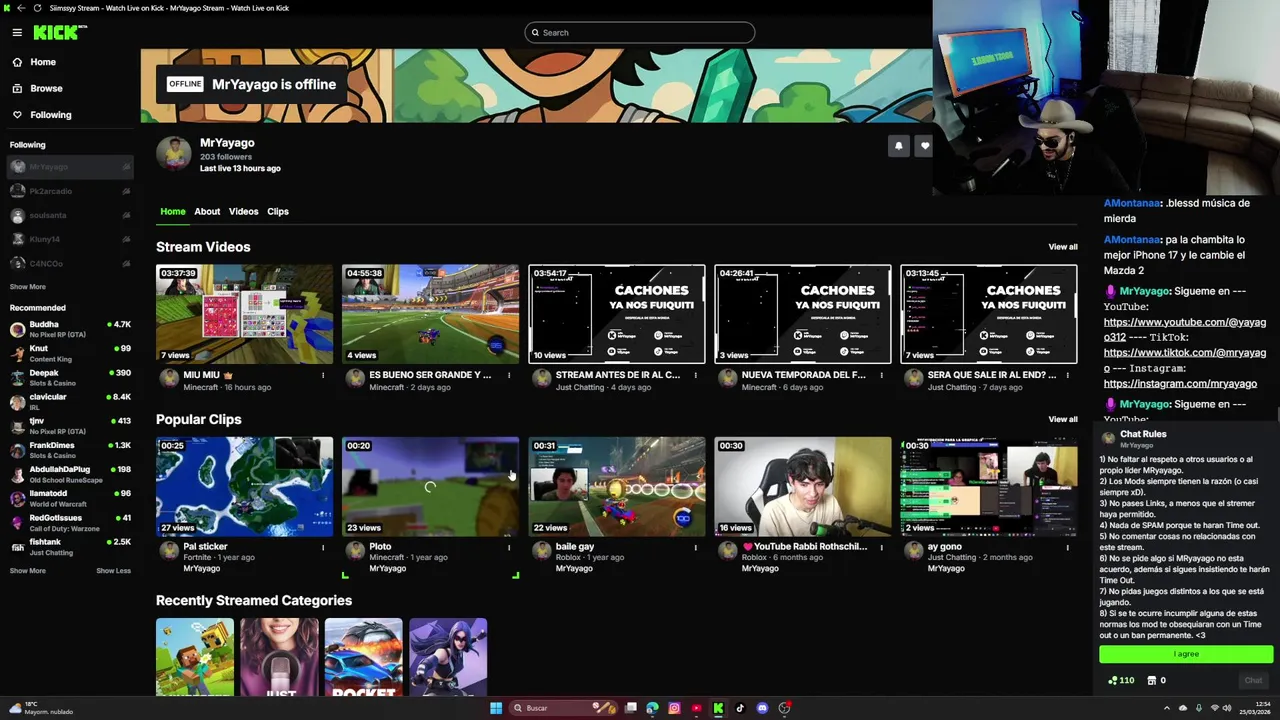Open MrYayago's profile avatar
The image size is (1280, 720).
pyautogui.click(x=173, y=154)
